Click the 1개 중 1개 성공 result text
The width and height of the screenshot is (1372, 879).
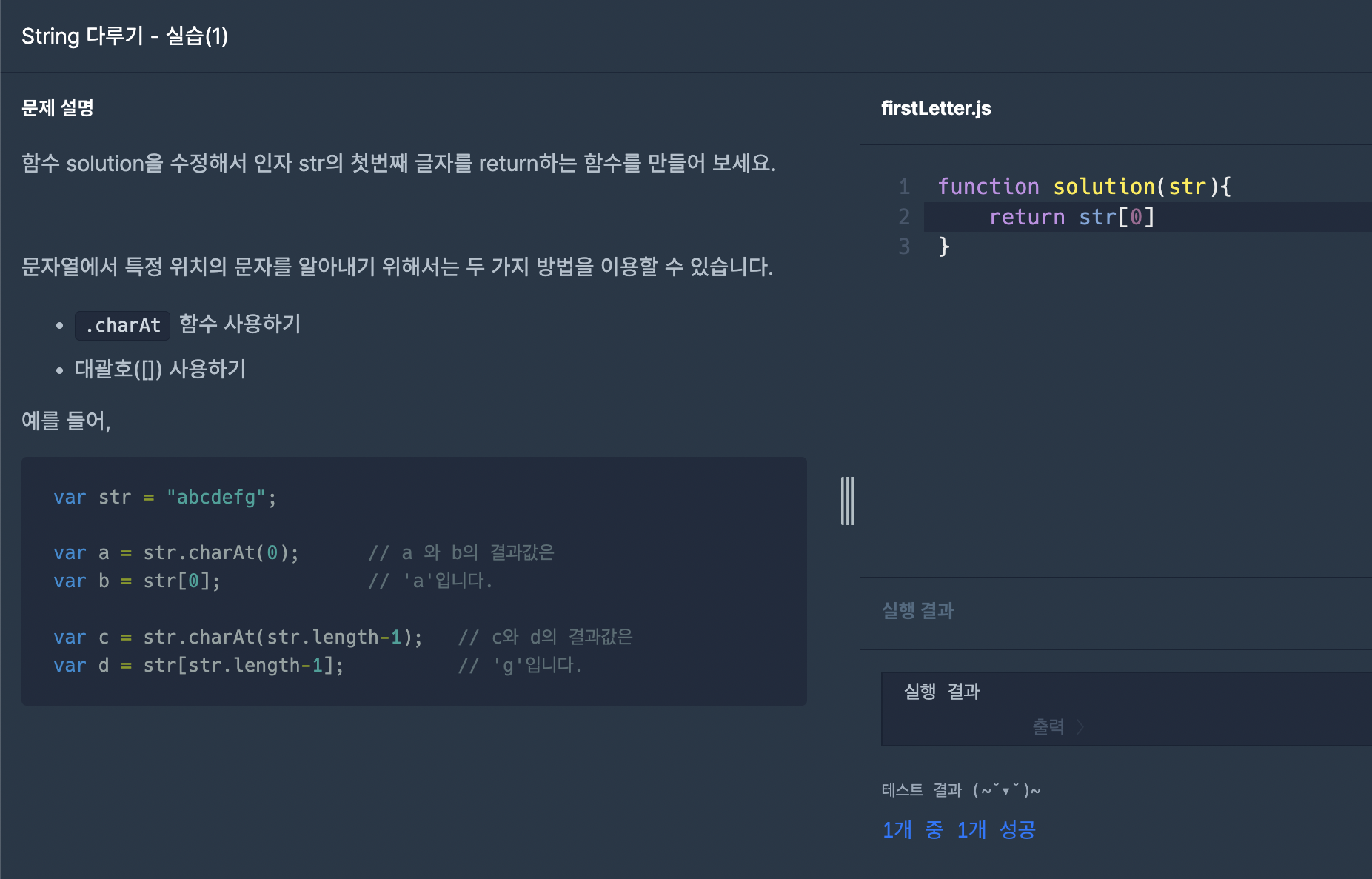(x=959, y=829)
